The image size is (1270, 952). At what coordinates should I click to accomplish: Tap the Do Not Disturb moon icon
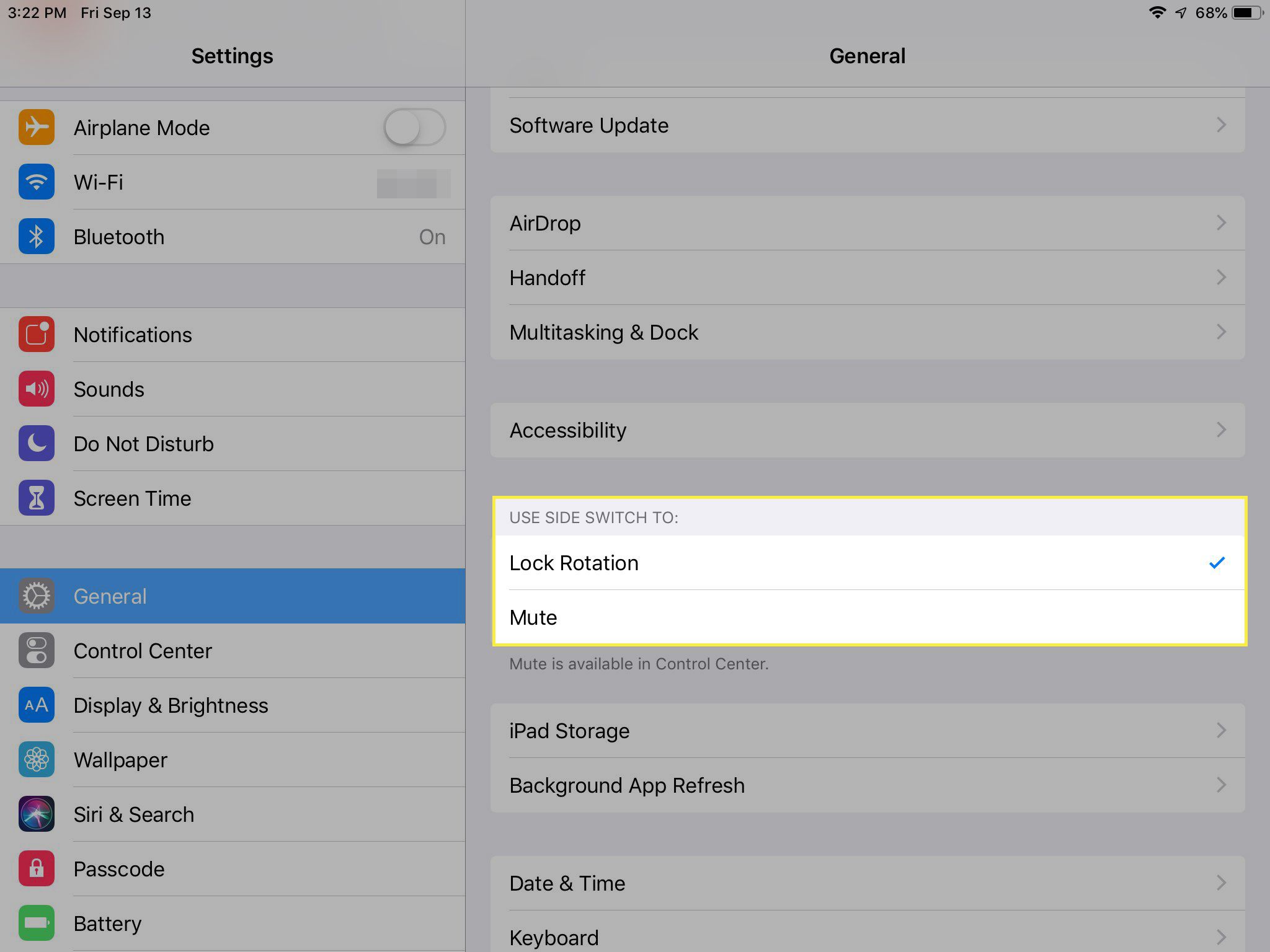click(x=35, y=443)
